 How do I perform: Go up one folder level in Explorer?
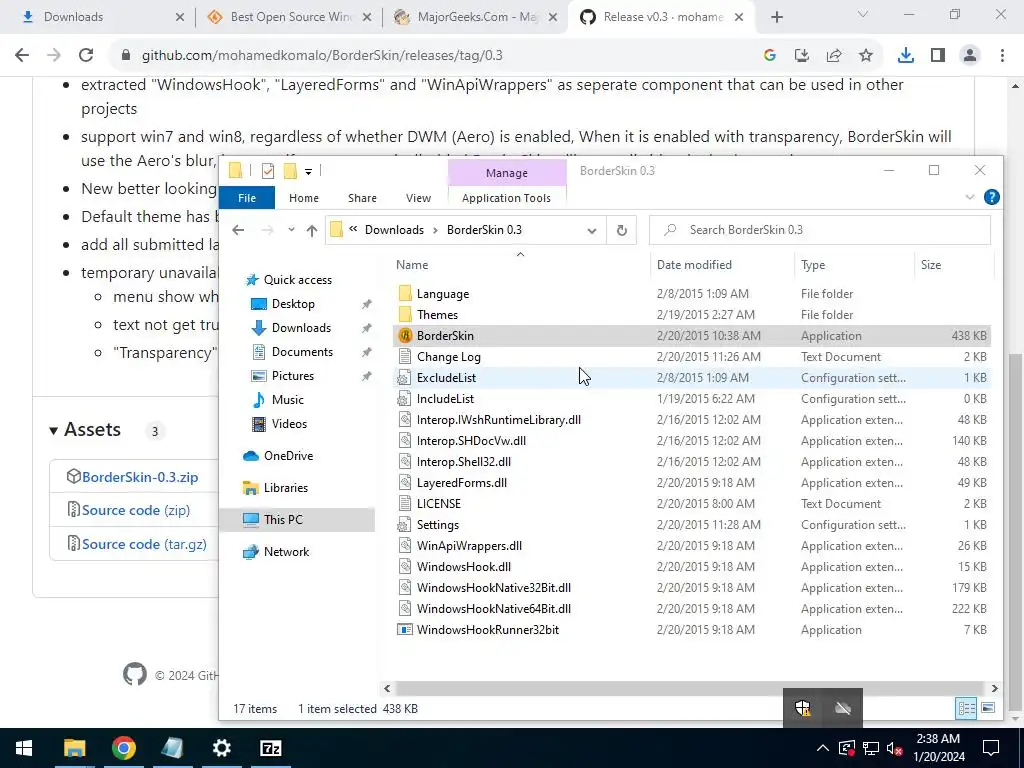click(x=312, y=230)
